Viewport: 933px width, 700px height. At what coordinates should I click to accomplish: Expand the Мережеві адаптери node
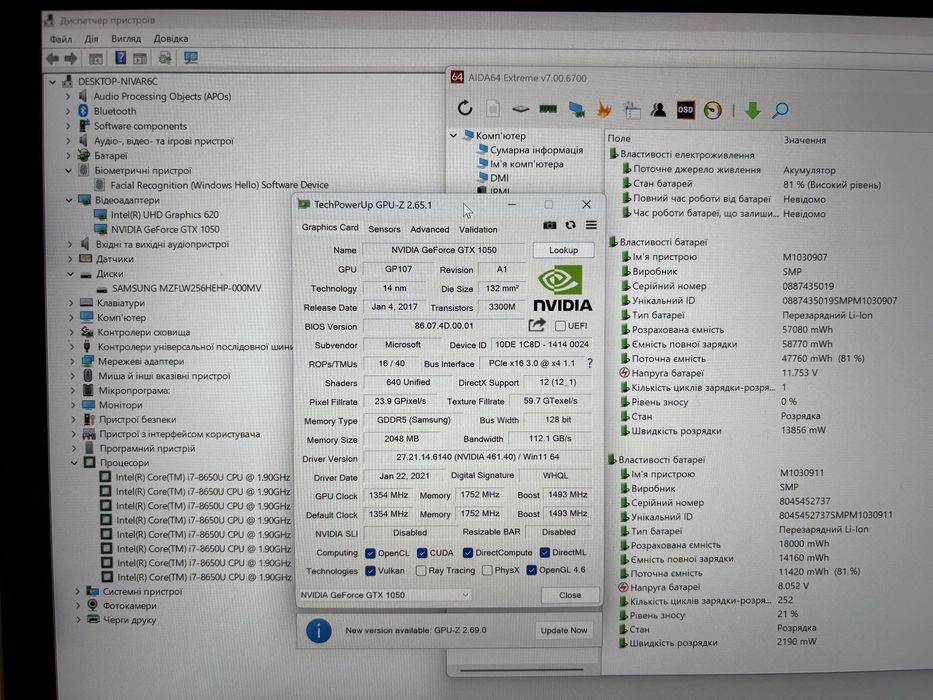[x=72, y=361]
